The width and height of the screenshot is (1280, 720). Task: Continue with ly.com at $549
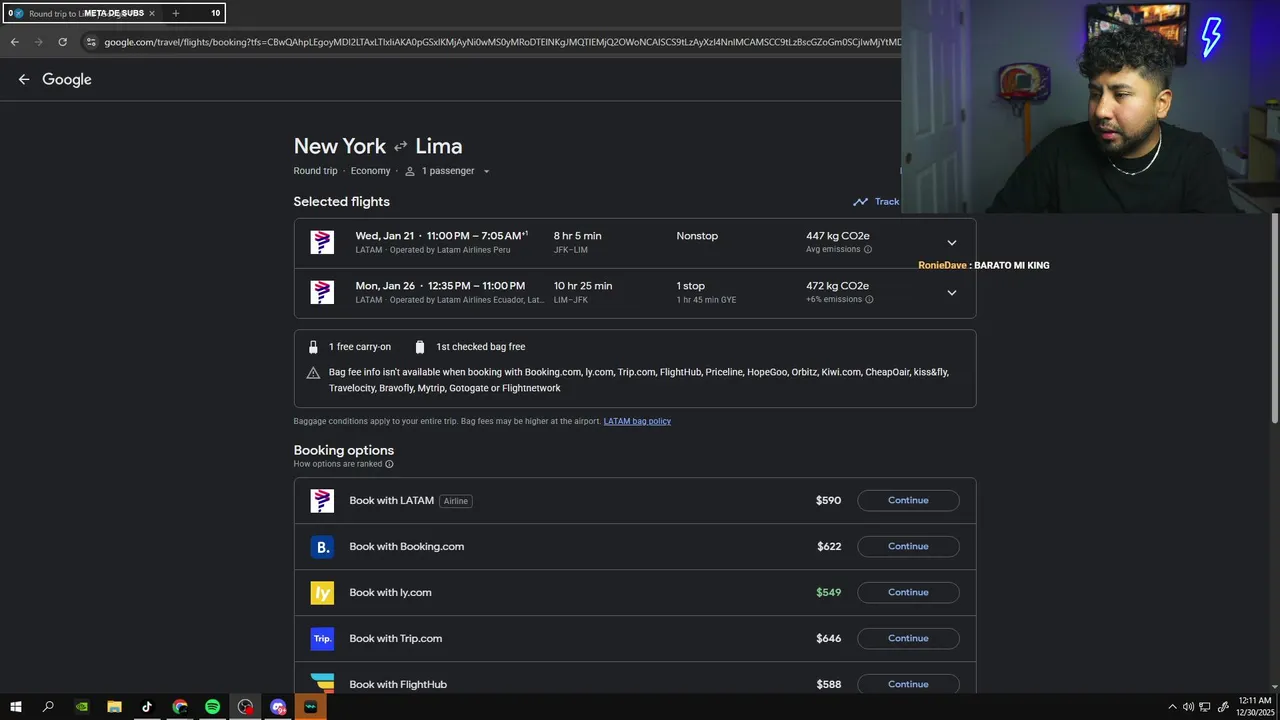[908, 593]
